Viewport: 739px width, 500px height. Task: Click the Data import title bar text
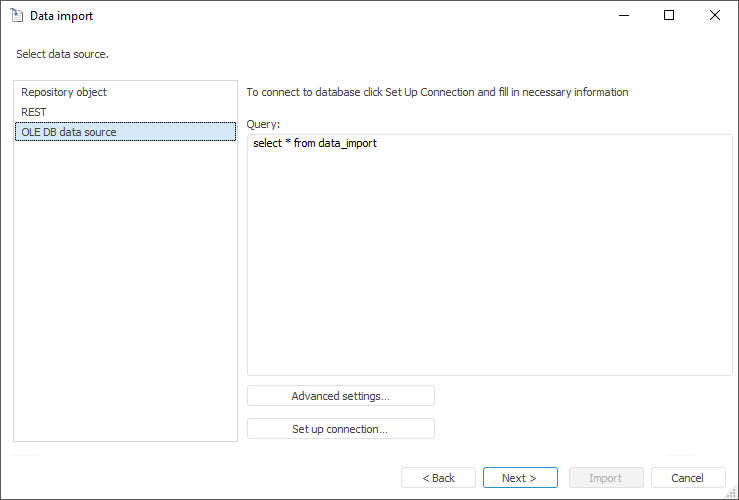[x=61, y=16]
